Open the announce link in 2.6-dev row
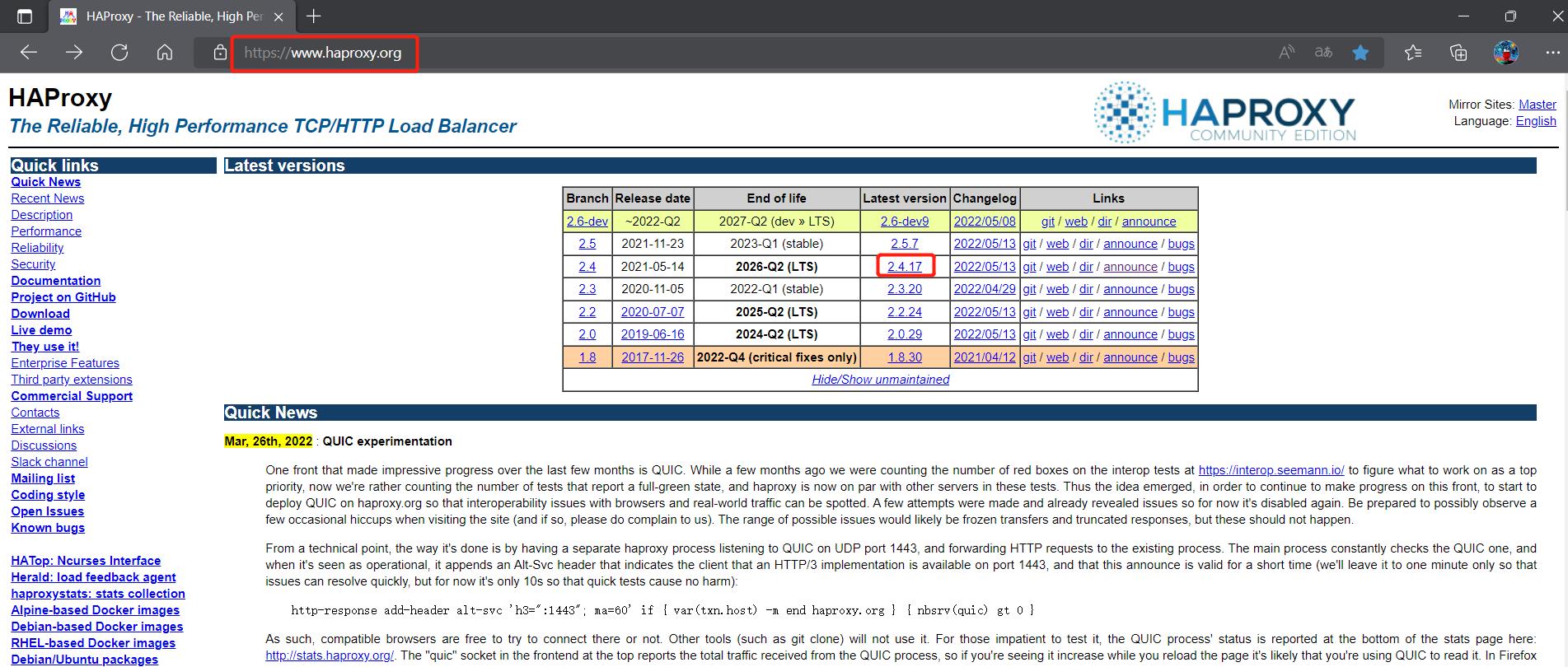The image size is (1568, 667). 1149,222
